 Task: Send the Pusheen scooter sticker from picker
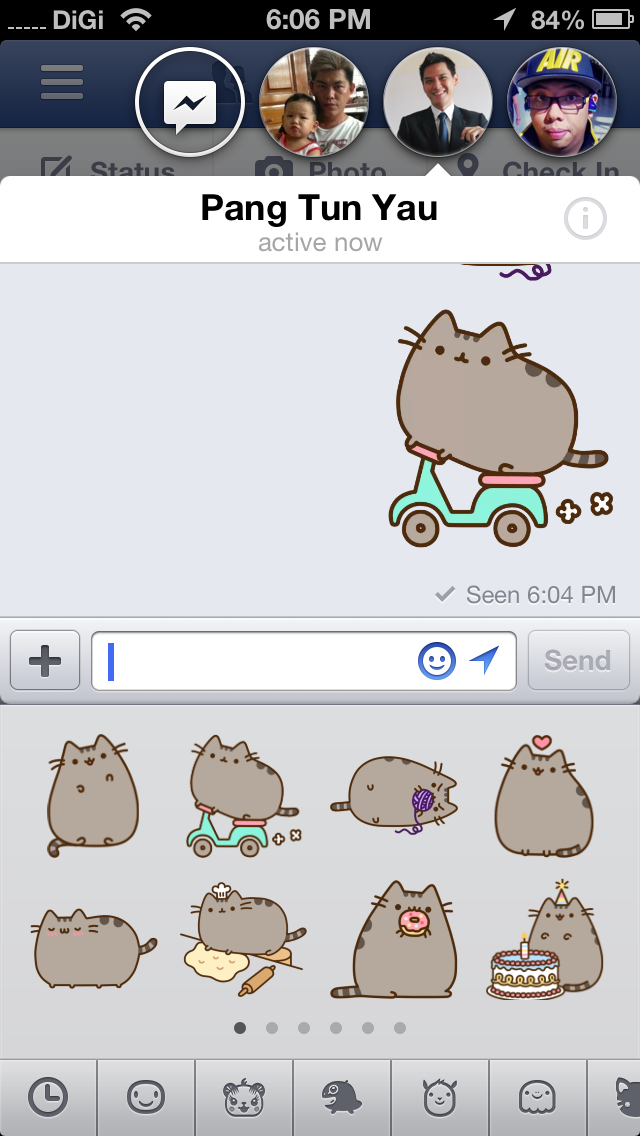pos(244,795)
